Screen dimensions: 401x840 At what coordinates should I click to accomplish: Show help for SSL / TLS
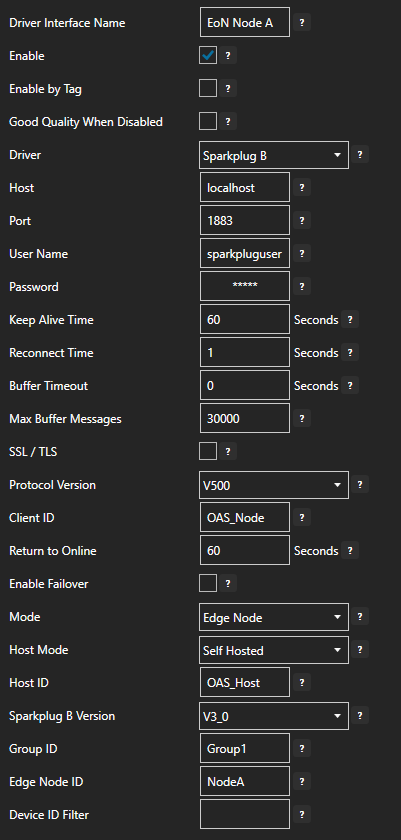point(228,452)
